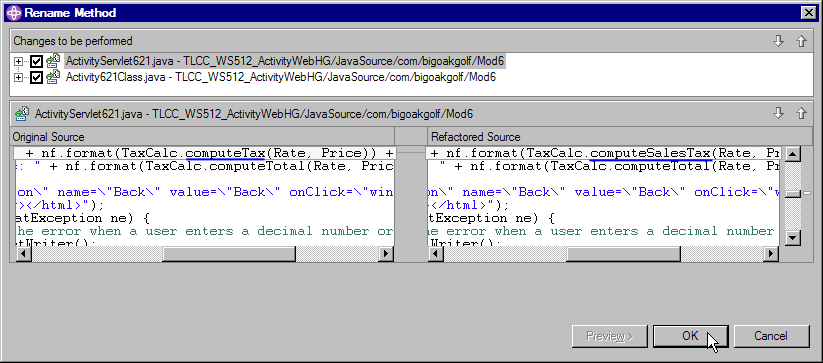Go to previous difference in compare viewer

(801, 113)
